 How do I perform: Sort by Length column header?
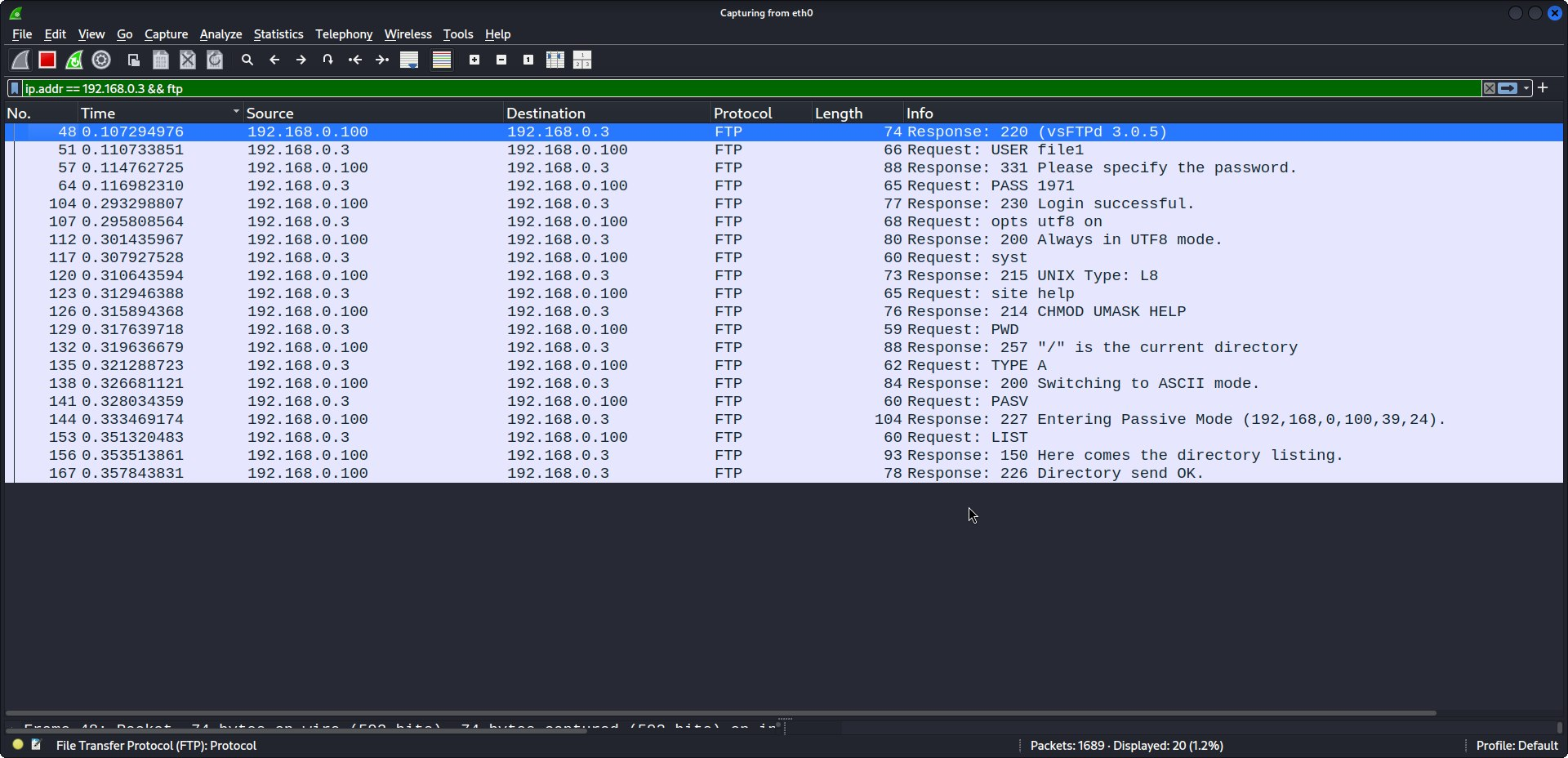point(857,113)
